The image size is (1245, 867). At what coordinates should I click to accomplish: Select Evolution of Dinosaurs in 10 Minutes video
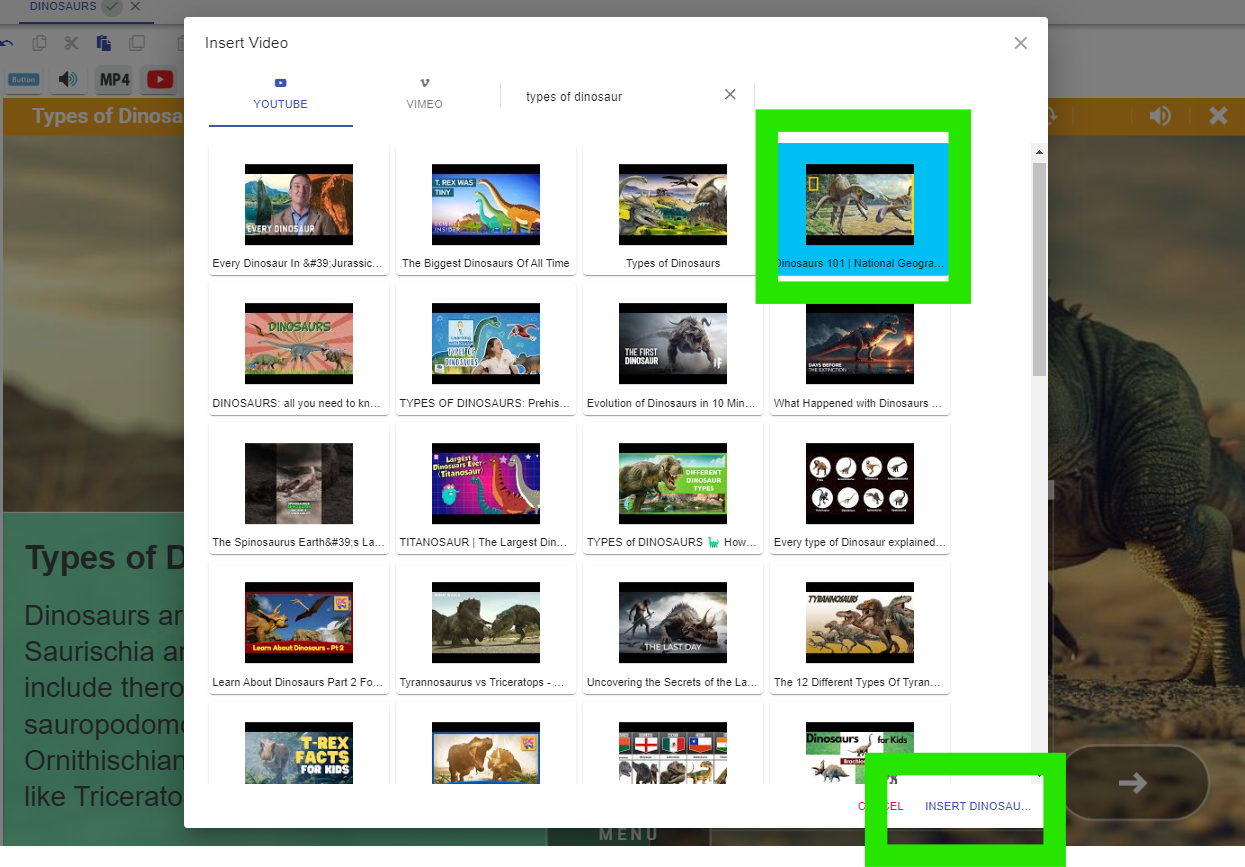[673, 348]
